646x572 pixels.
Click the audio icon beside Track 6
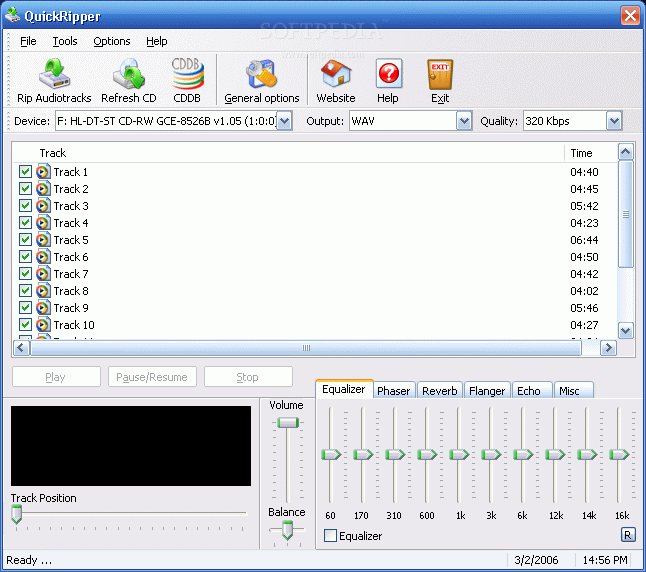pyautogui.click(x=43, y=257)
